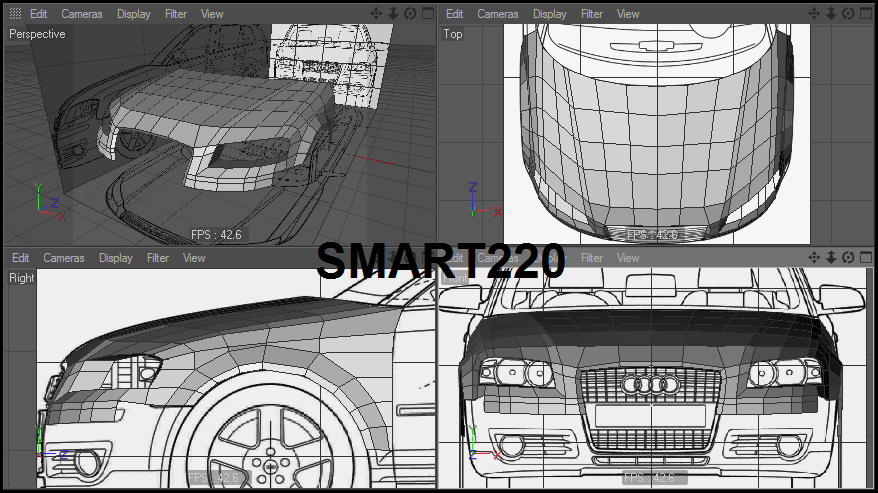878x493 pixels.
Task: Open Filter menu in Top viewport
Action: pyautogui.click(x=592, y=14)
